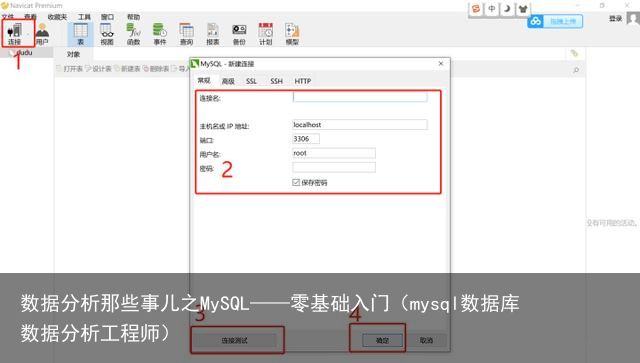Viewport: 640px width, 363px height.
Task: Click the search magnifier icon in object toolbar
Action: pyautogui.click(x=576, y=70)
